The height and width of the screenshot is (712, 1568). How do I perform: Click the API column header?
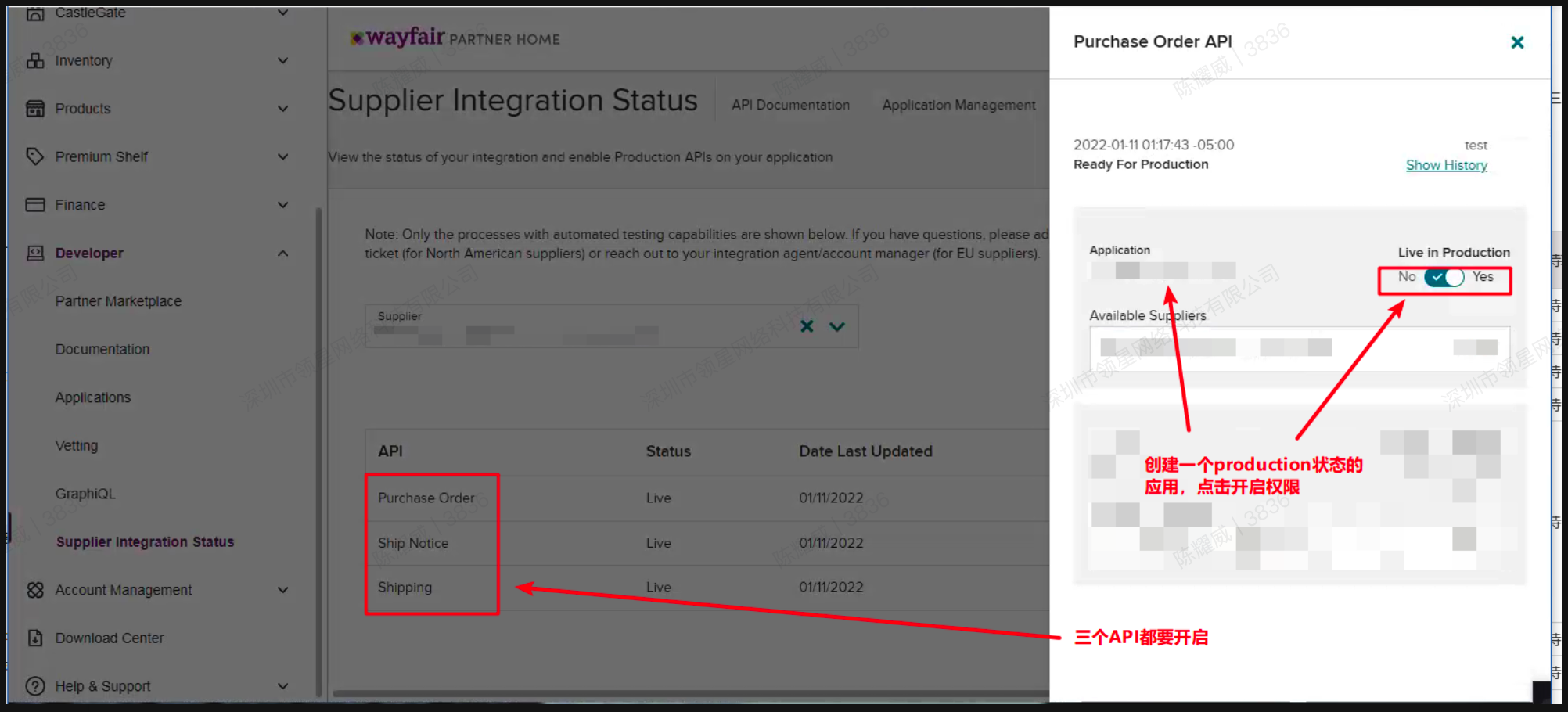(390, 451)
